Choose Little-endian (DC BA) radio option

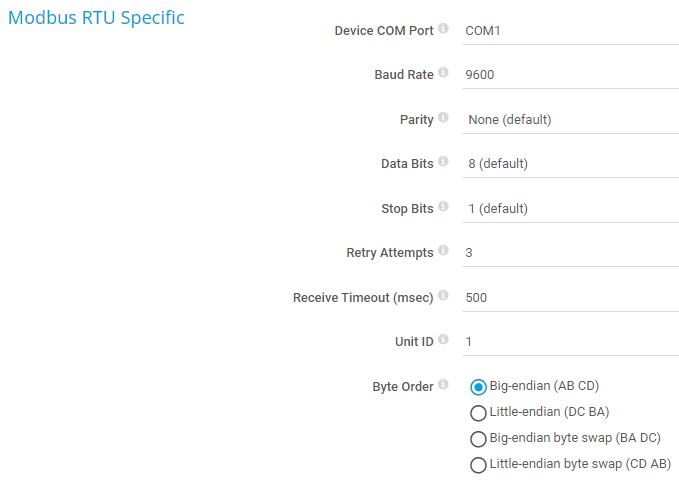479,412
